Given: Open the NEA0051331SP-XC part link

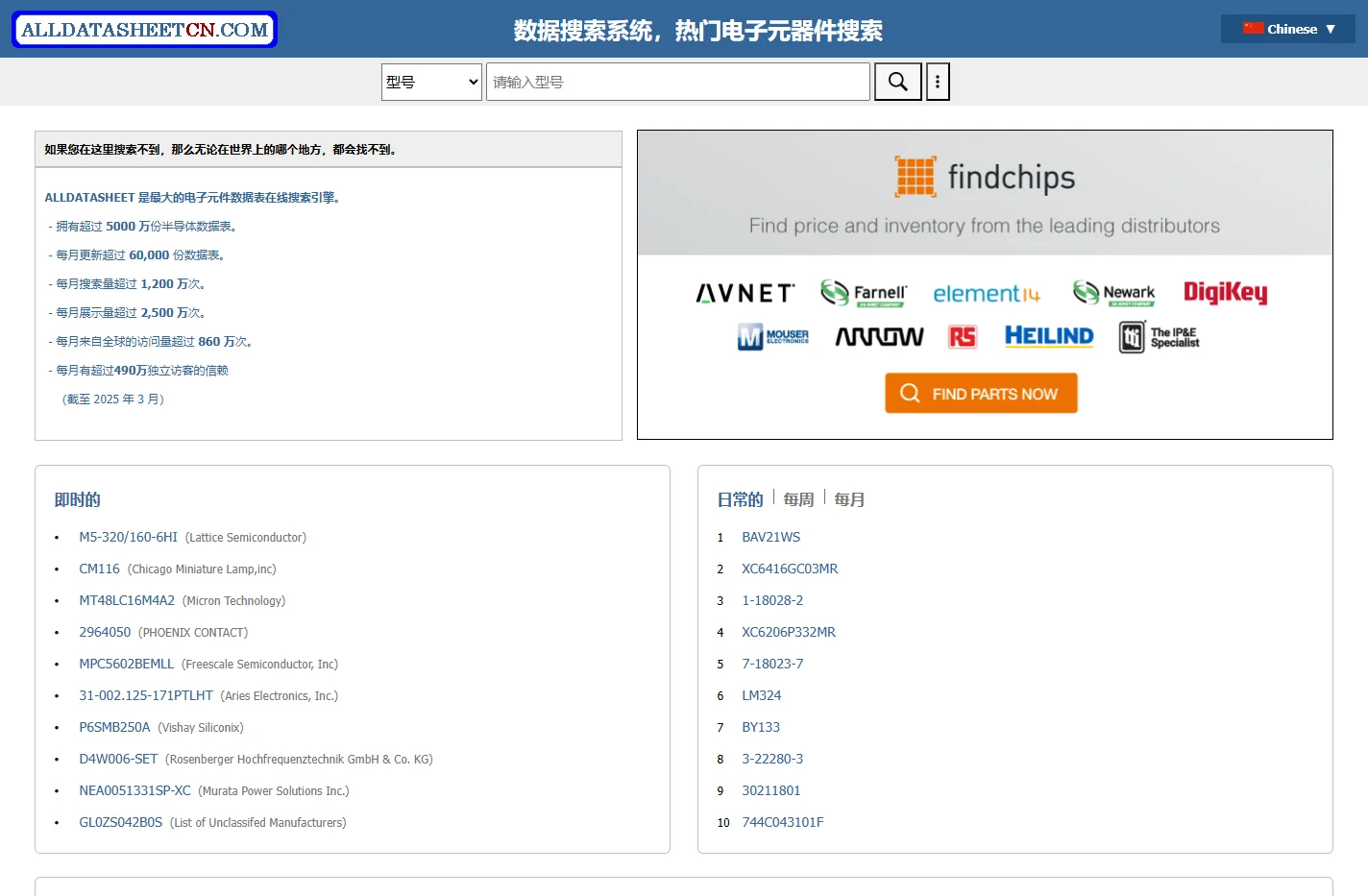Looking at the screenshot, I should coord(134,790).
